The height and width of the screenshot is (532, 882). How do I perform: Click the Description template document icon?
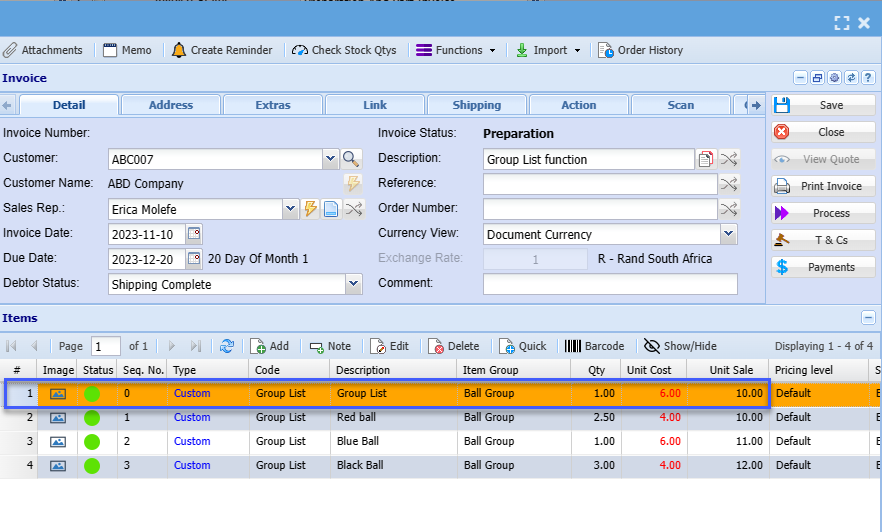click(x=706, y=159)
